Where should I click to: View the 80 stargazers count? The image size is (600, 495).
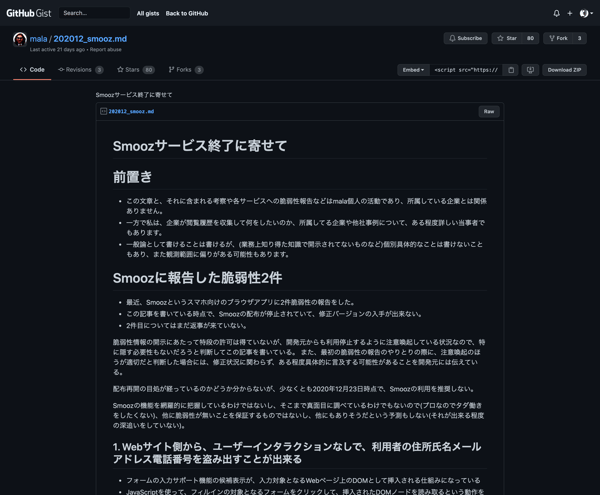pyautogui.click(x=530, y=38)
